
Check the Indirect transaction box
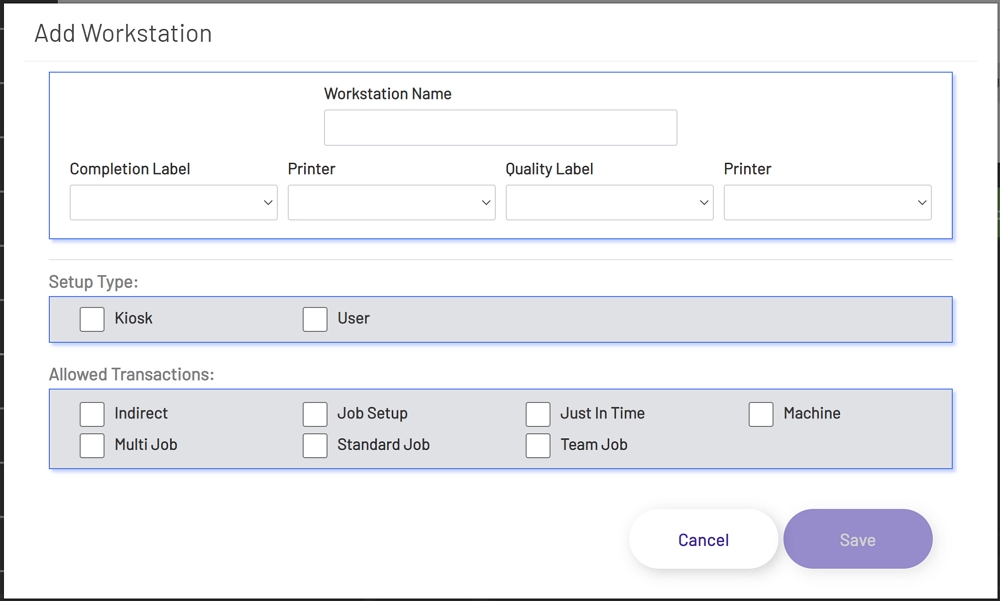[x=92, y=414]
